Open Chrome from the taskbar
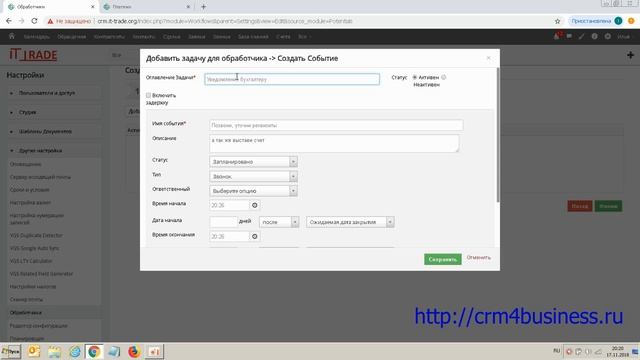Screen dimensions: 640x360 (x=94, y=351)
